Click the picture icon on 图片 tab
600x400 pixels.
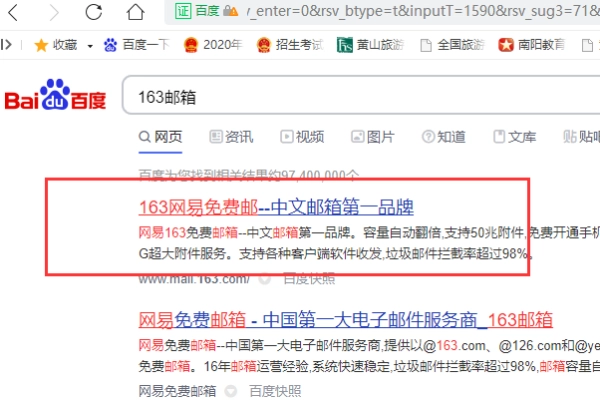click(x=357, y=137)
